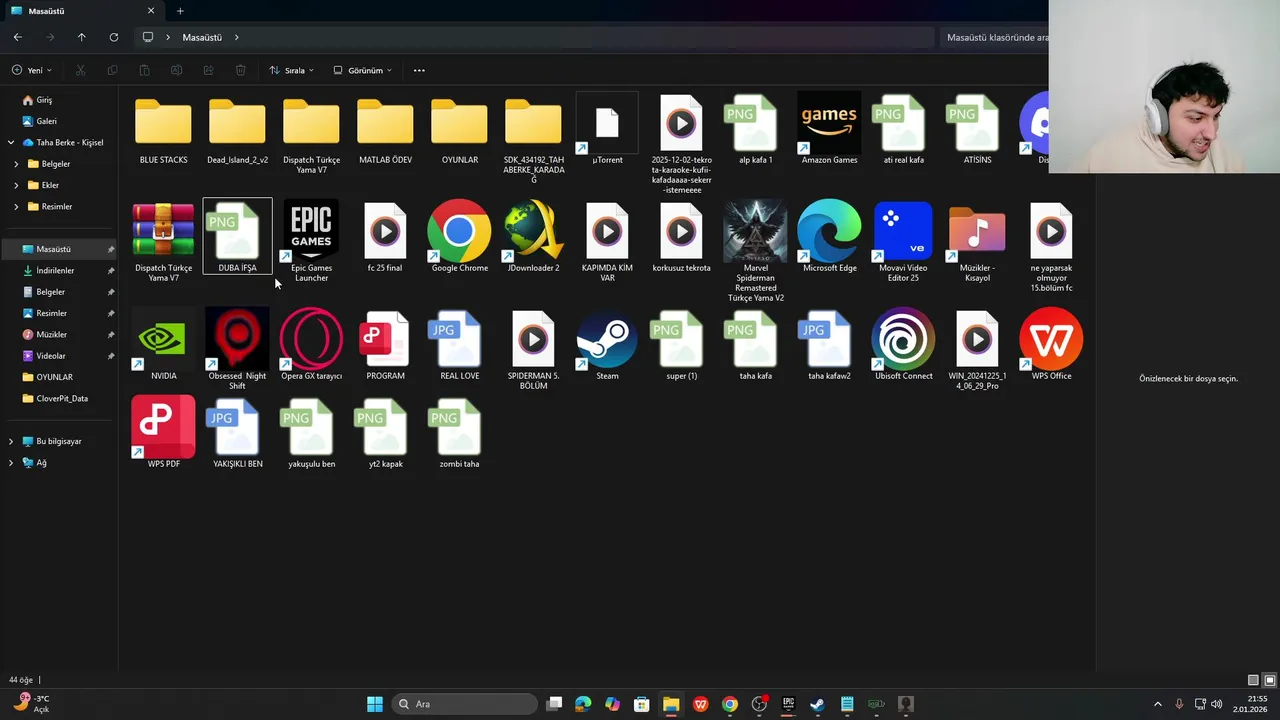The height and width of the screenshot is (720, 1280).
Task: Click Masaüstü in the address breadcrumb
Action: 202,37
